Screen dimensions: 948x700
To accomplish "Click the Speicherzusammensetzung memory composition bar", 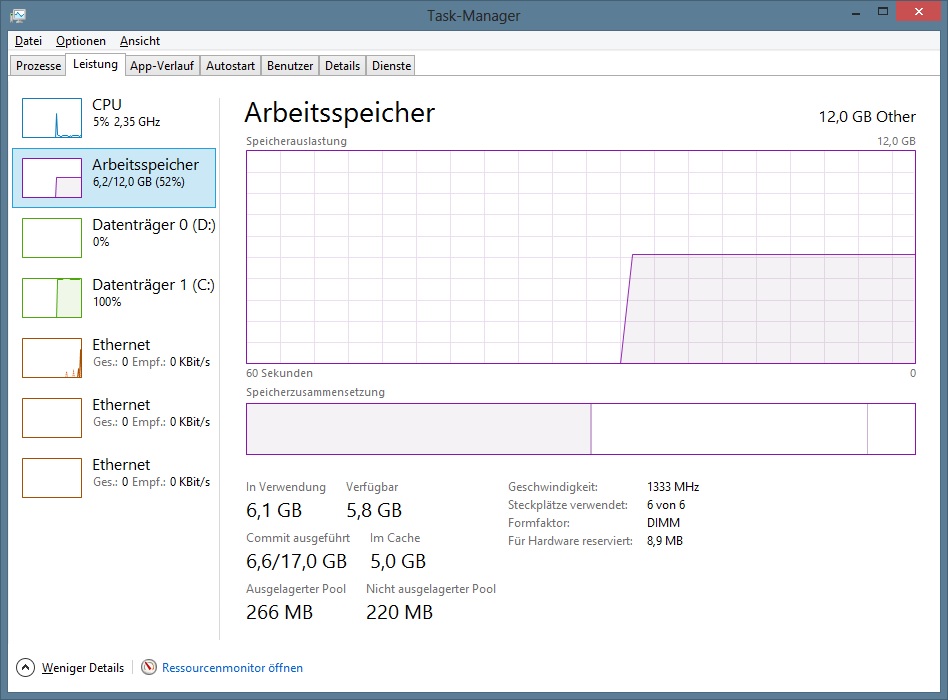I will 580,429.
